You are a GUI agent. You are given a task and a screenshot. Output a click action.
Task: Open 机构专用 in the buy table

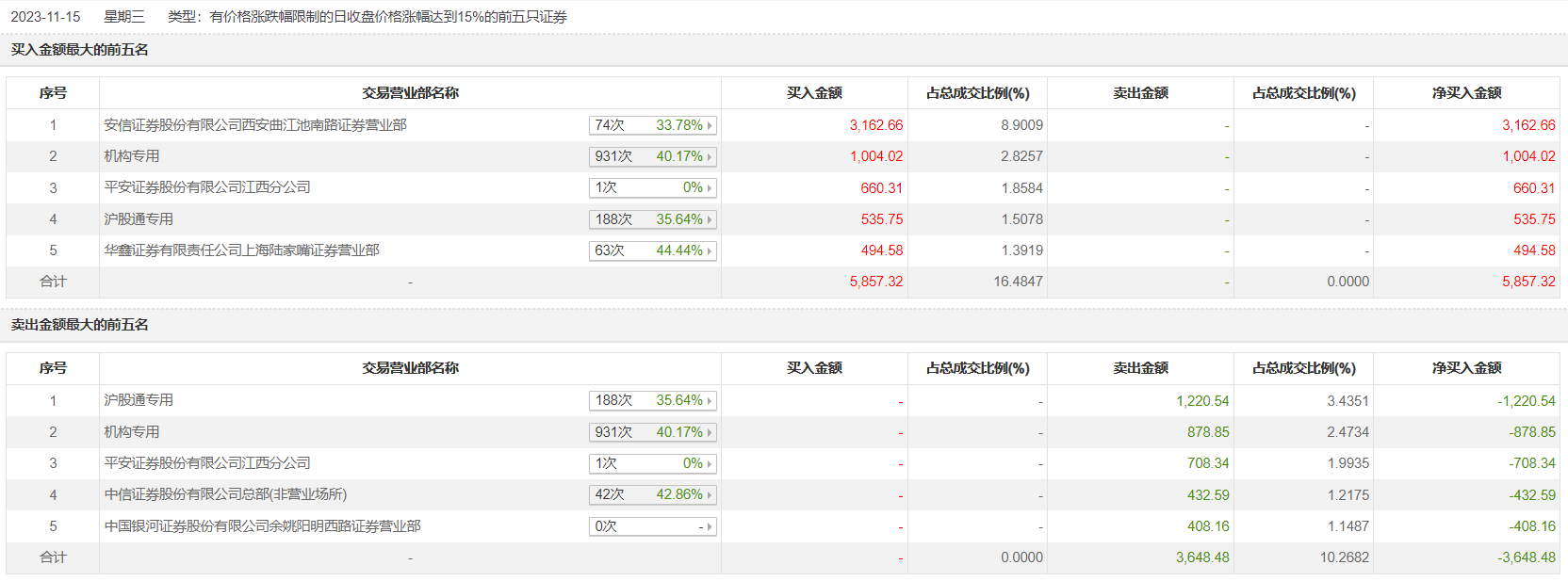pos(132,156)
